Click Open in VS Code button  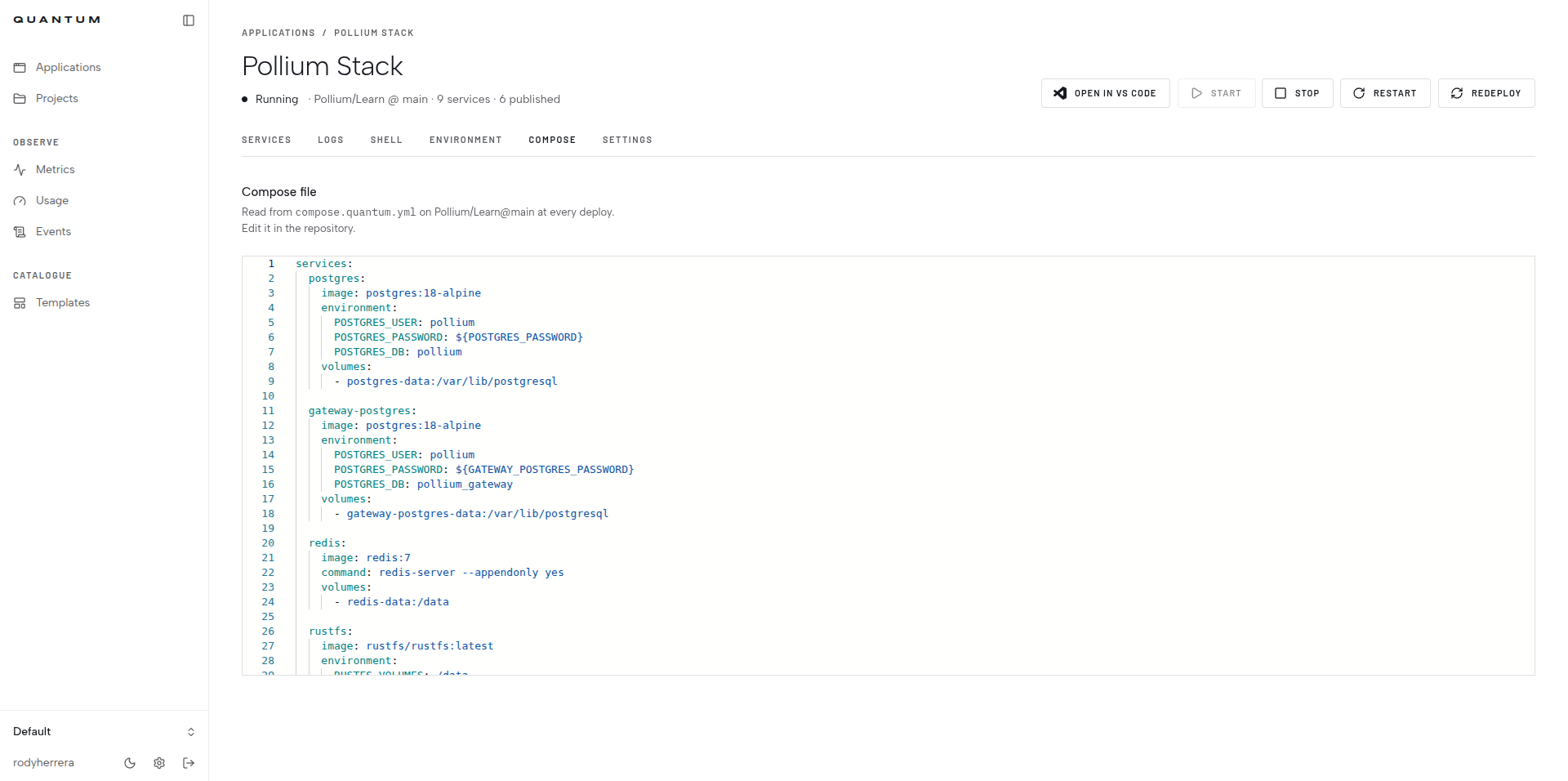point(1106,93)
